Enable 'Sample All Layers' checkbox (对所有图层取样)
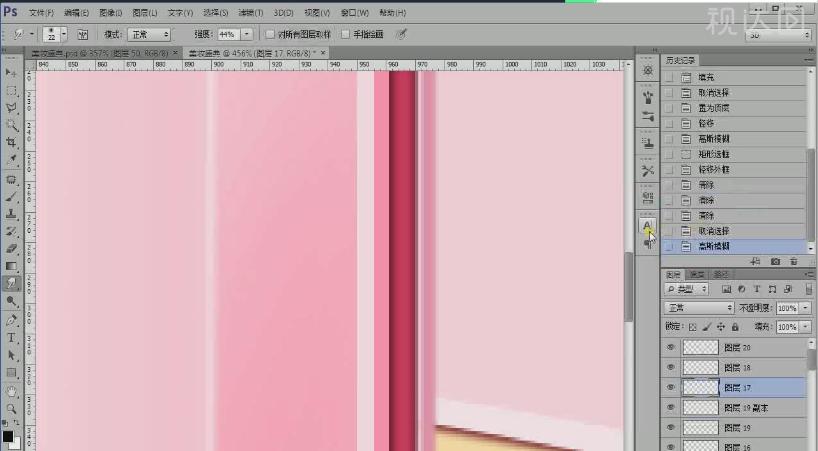Screen dimensions: 818x451 [270, 34]
